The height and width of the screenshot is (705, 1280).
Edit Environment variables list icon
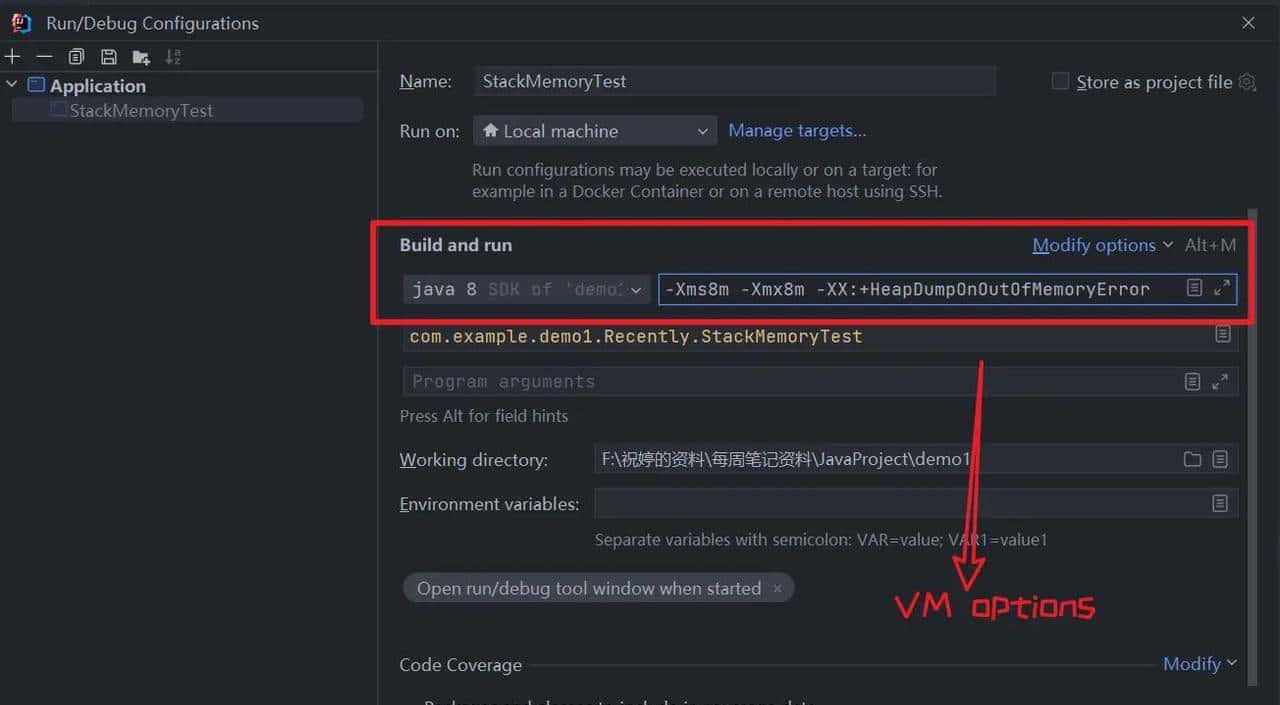point(1220,503)
